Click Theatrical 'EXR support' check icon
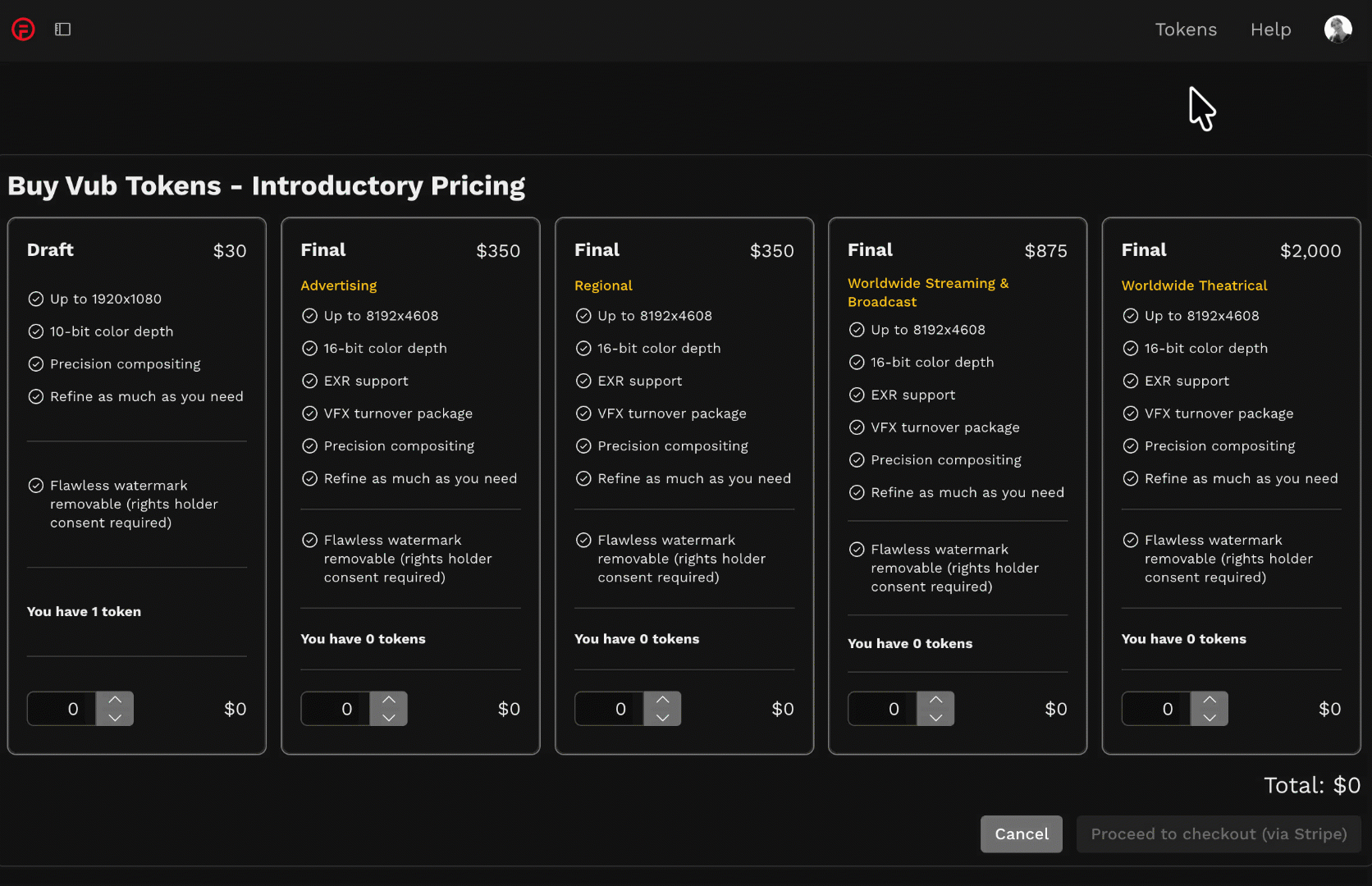This screenshot has width=1372, height=886. (1131, 381)
